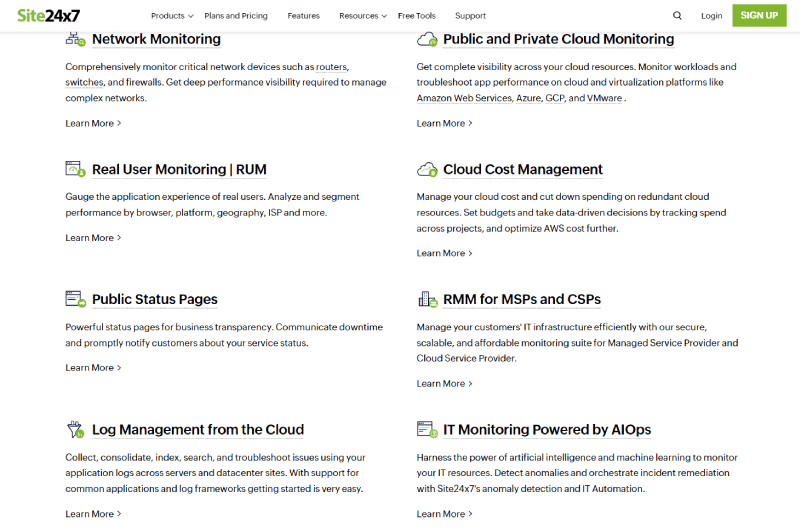Expand the Products dropdown menu
Image resolution: width=800 pixels, height=530 pixels.
172,16
